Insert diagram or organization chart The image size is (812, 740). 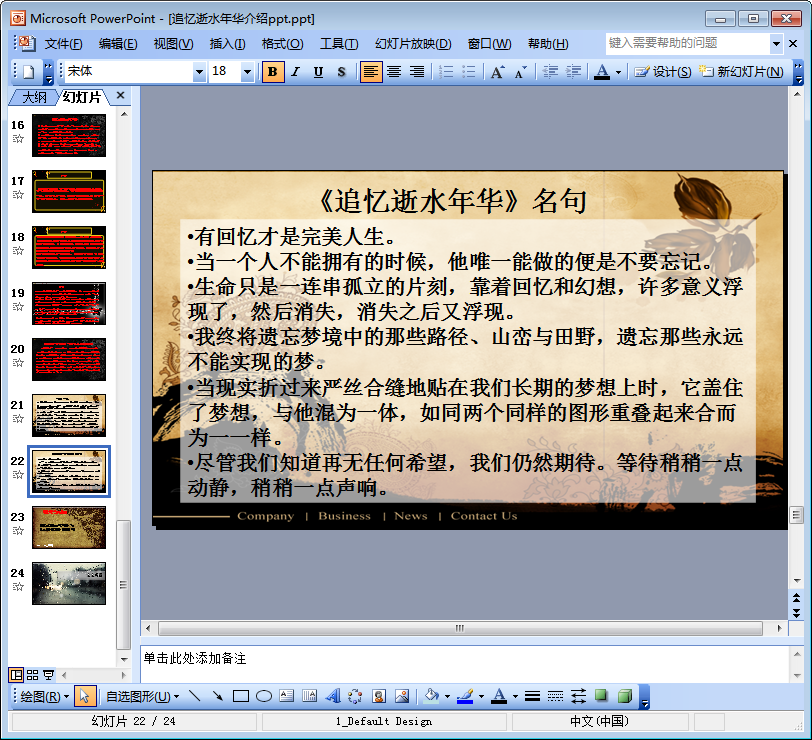[x=355, y=696]
